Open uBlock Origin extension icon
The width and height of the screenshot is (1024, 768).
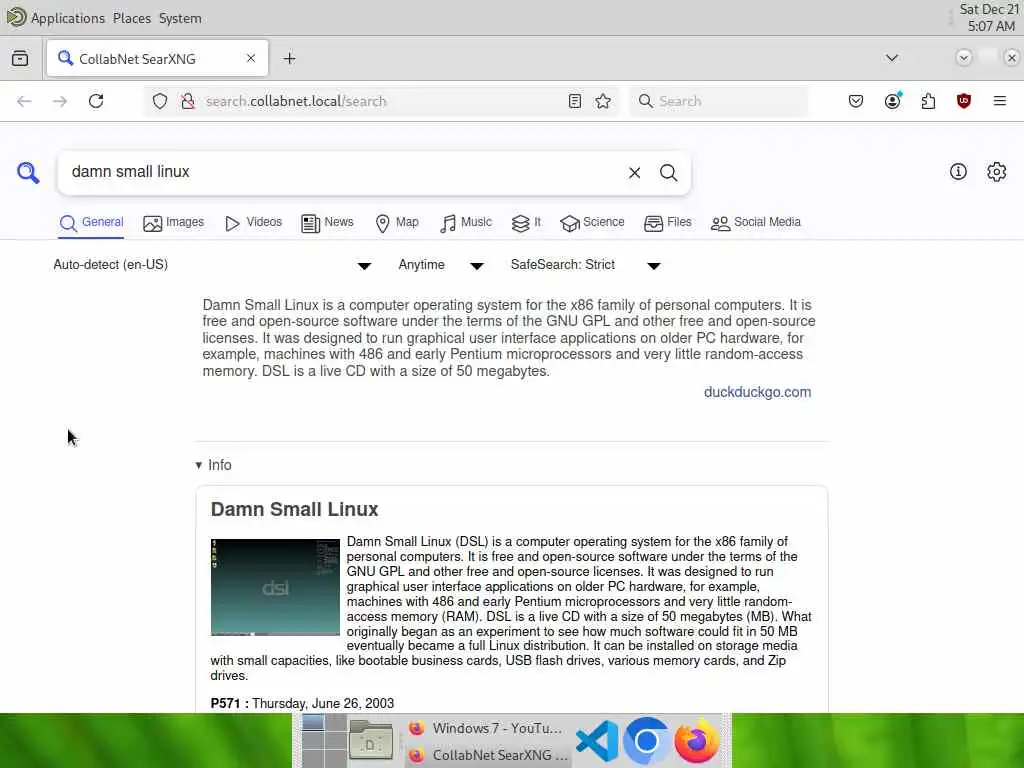tap(963, 101)
